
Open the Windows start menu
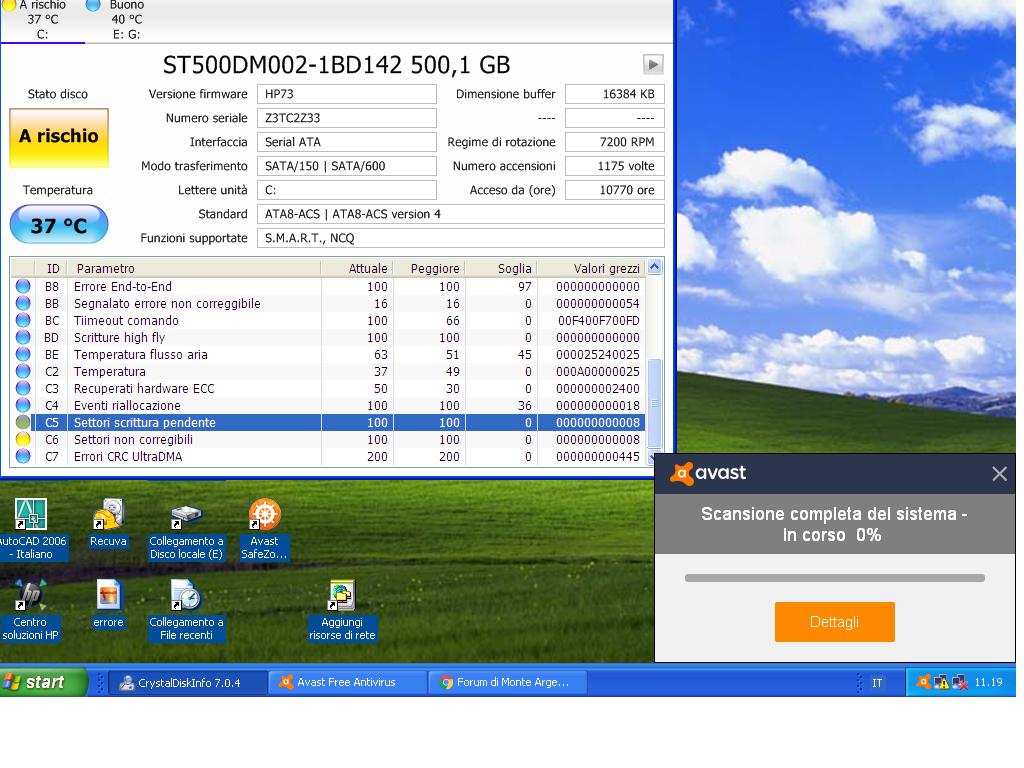click(36, 682)
